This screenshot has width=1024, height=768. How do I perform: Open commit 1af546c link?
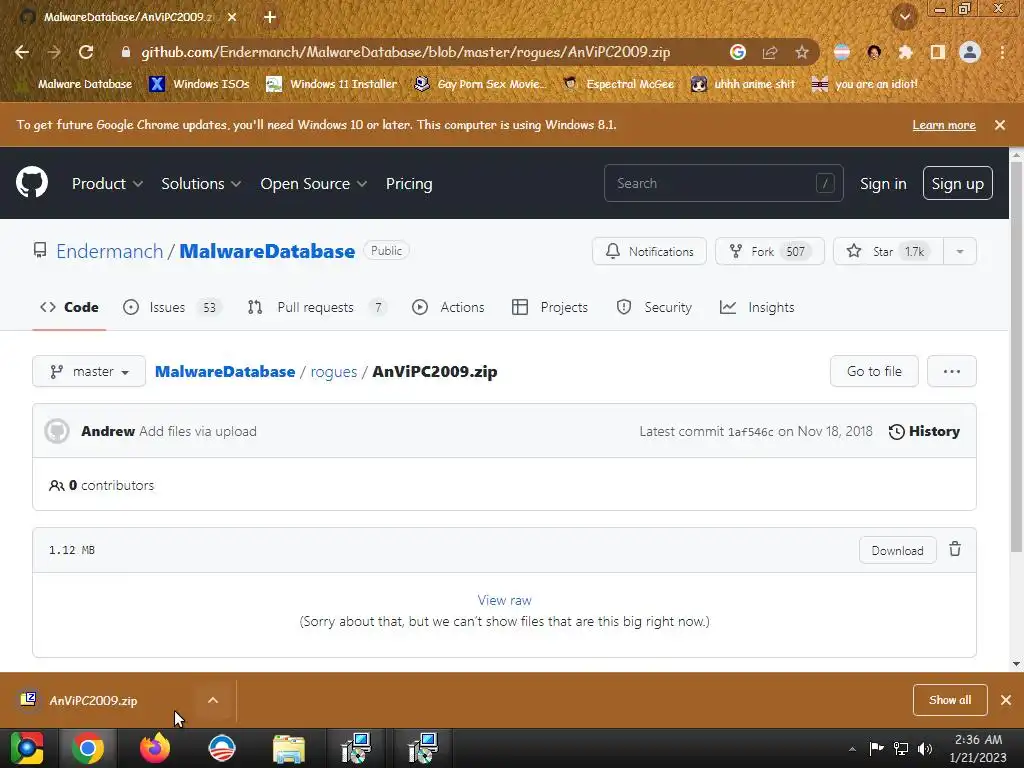[750, 432]
